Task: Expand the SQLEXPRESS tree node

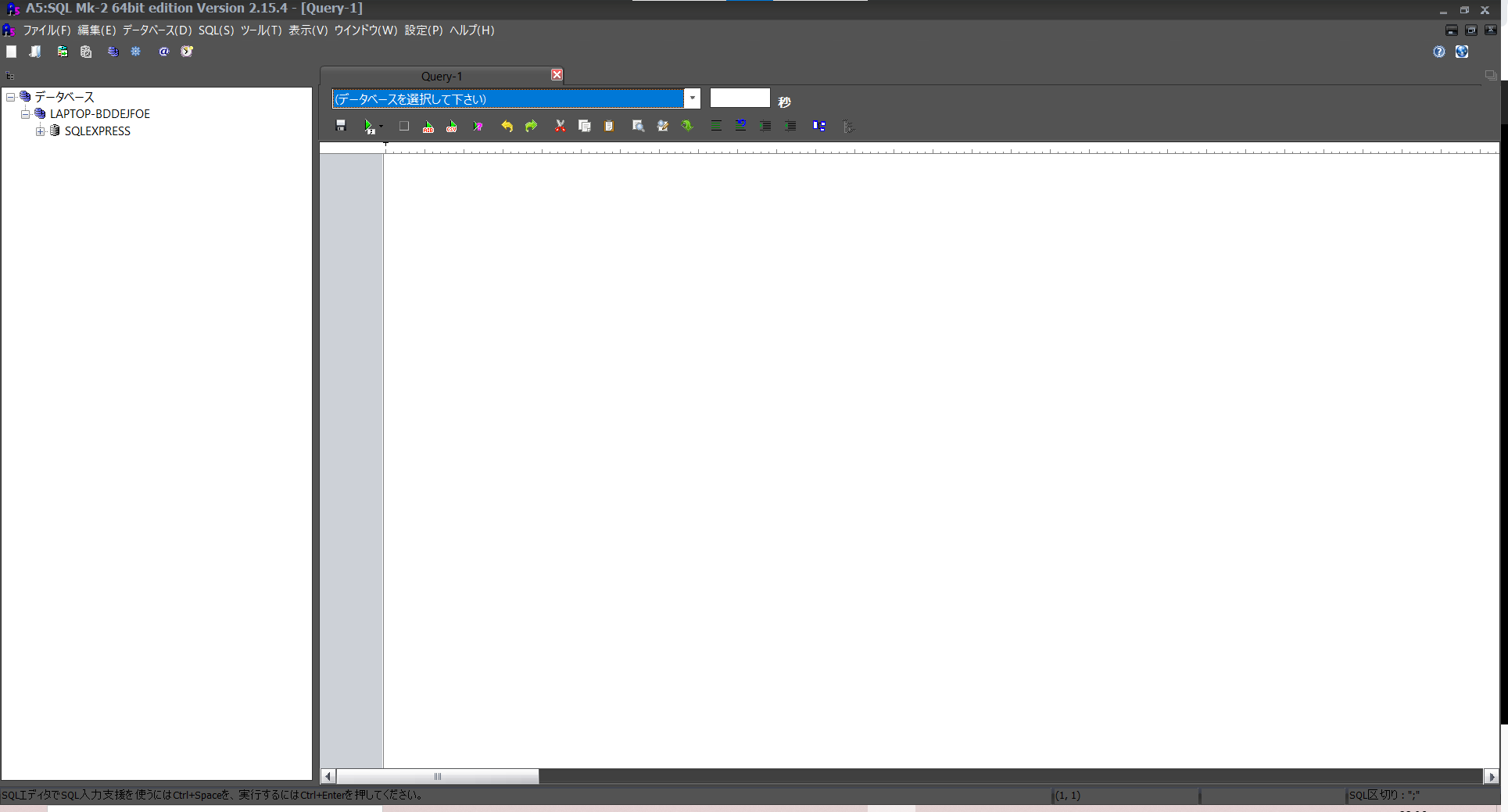Action: (40, 131)
